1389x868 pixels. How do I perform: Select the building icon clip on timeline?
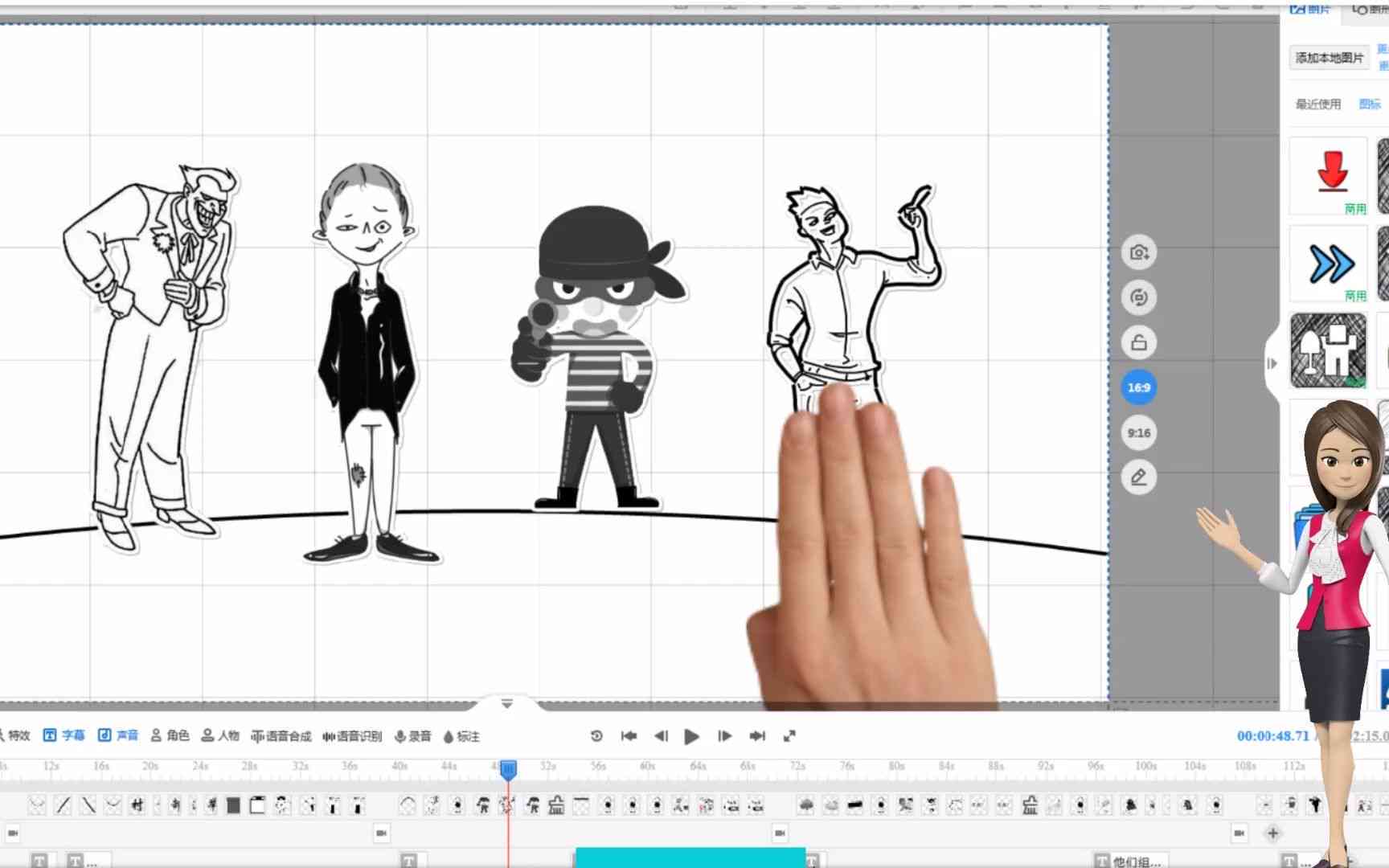(555, 805)
